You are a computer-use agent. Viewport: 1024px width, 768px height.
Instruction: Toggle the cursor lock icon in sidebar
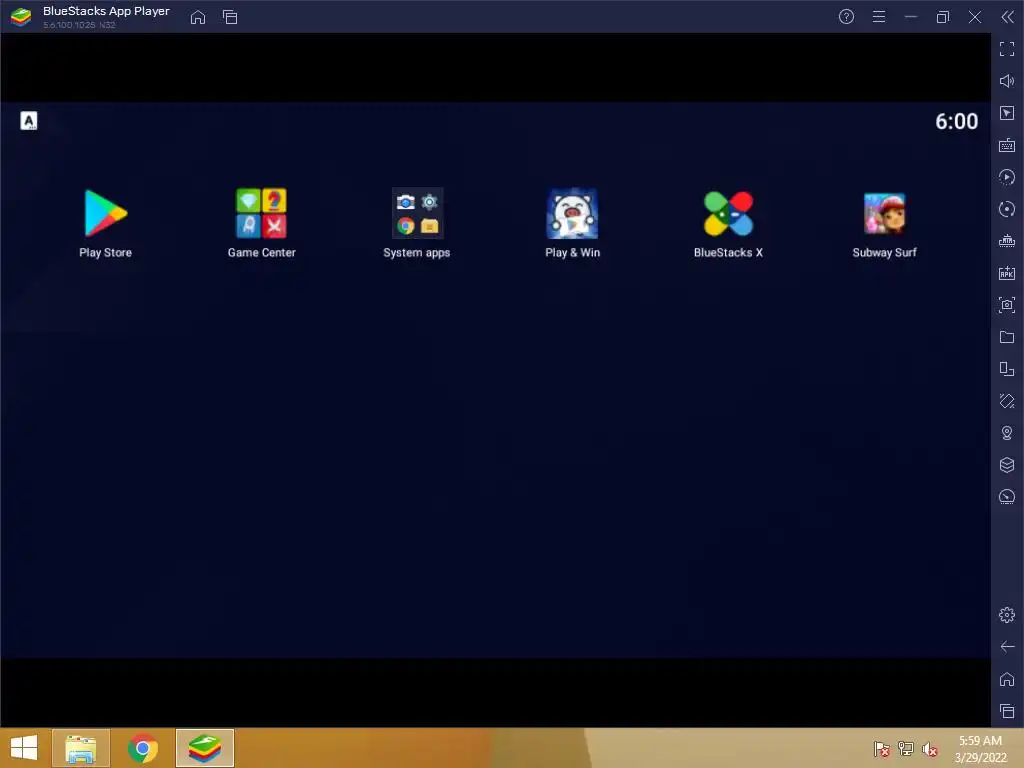tap(1007, 113)
